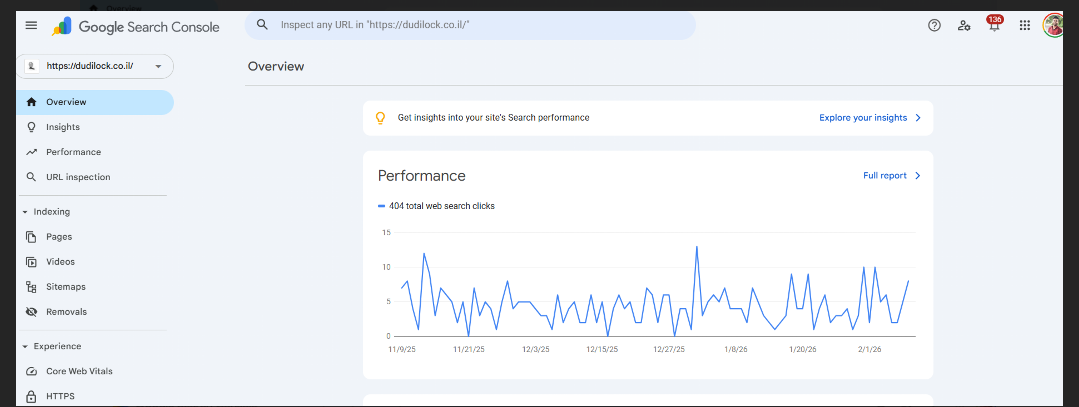Open the Pages indexing report
The width and height of the screenshot is (1079, 407).
(59, 237)
